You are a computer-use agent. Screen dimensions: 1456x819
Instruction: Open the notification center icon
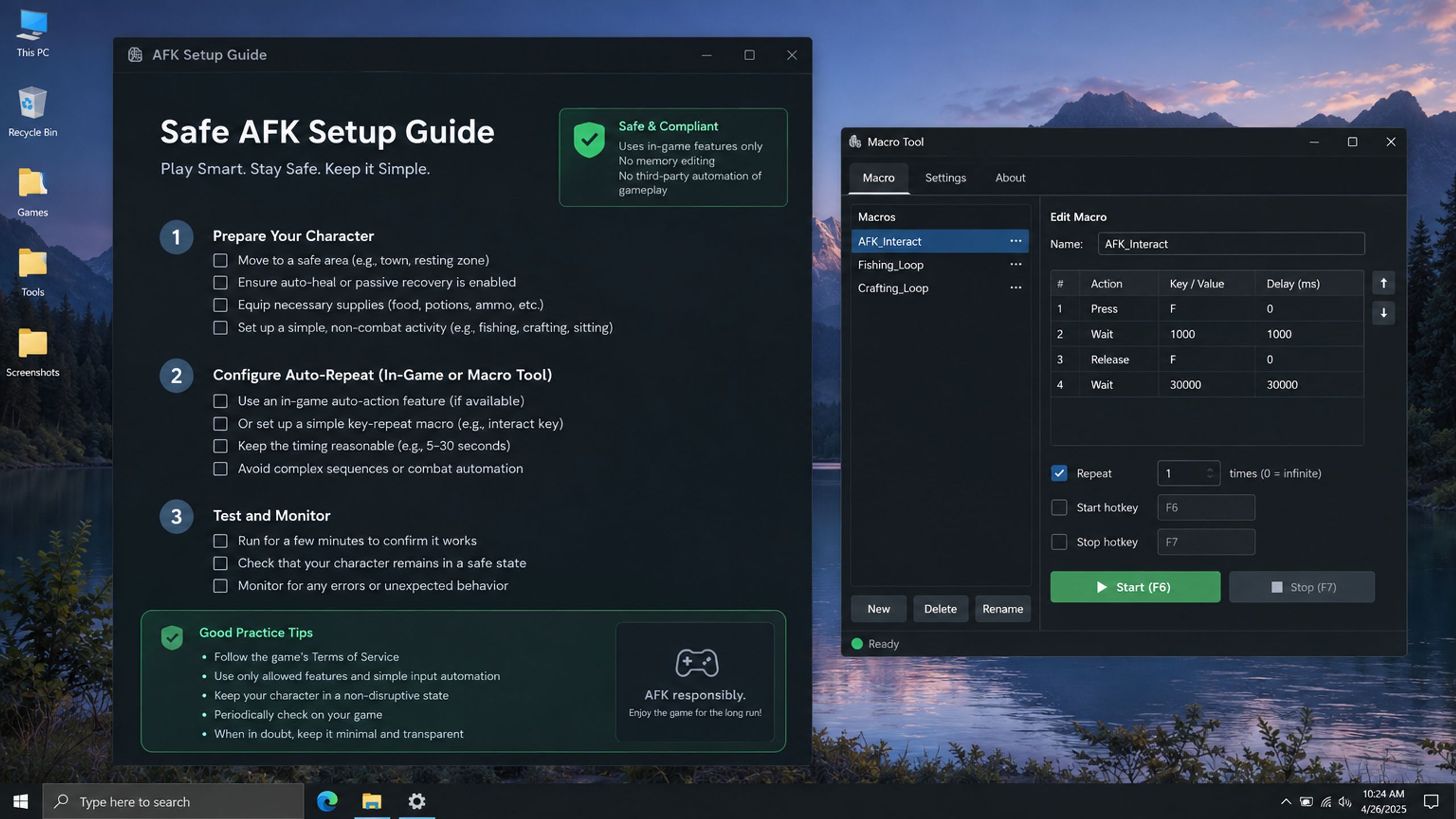(x=1431, y=801)
